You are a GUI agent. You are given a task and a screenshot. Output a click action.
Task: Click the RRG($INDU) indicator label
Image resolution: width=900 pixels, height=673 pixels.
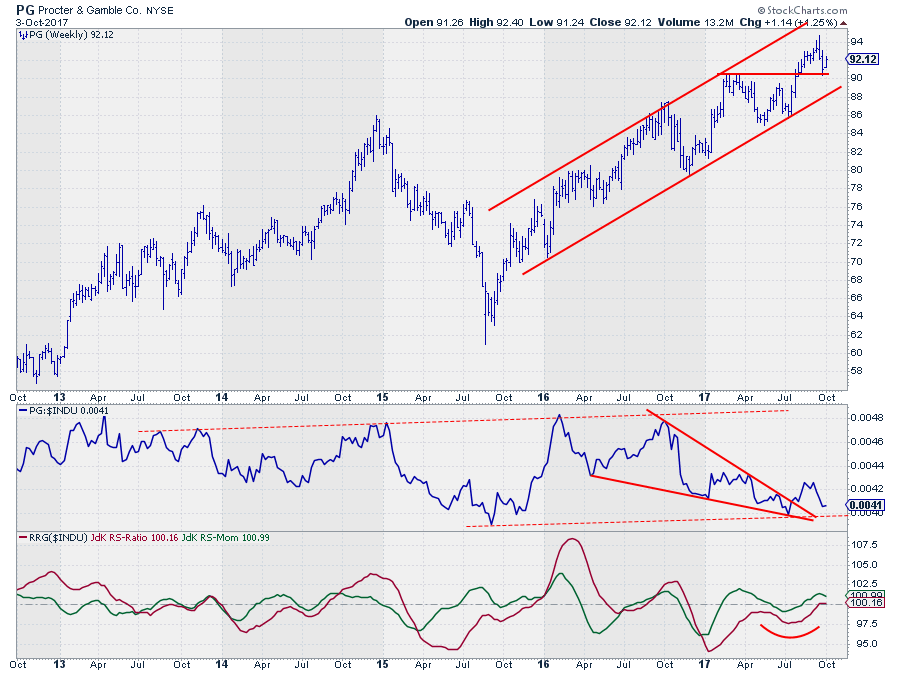[54, 537]
